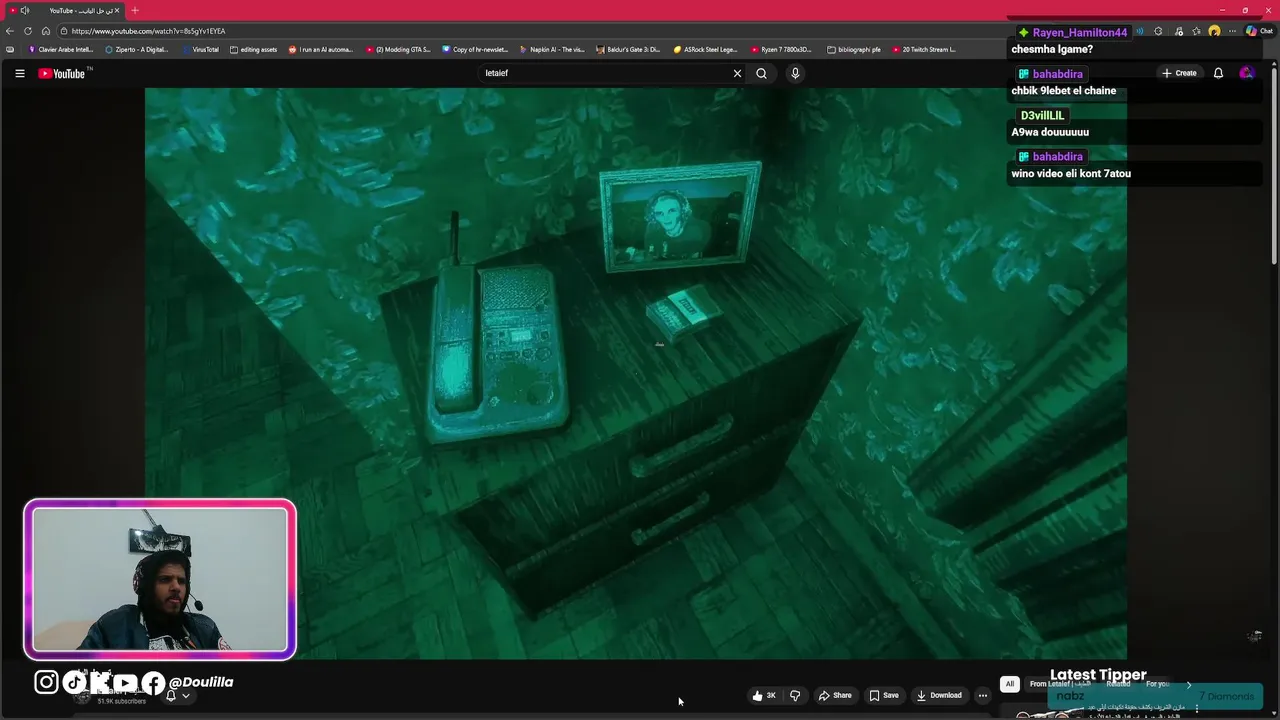This screenshot has width=1280, height=720.
Task: Open the Ziperto bookmark
Action: pos(137,49)
